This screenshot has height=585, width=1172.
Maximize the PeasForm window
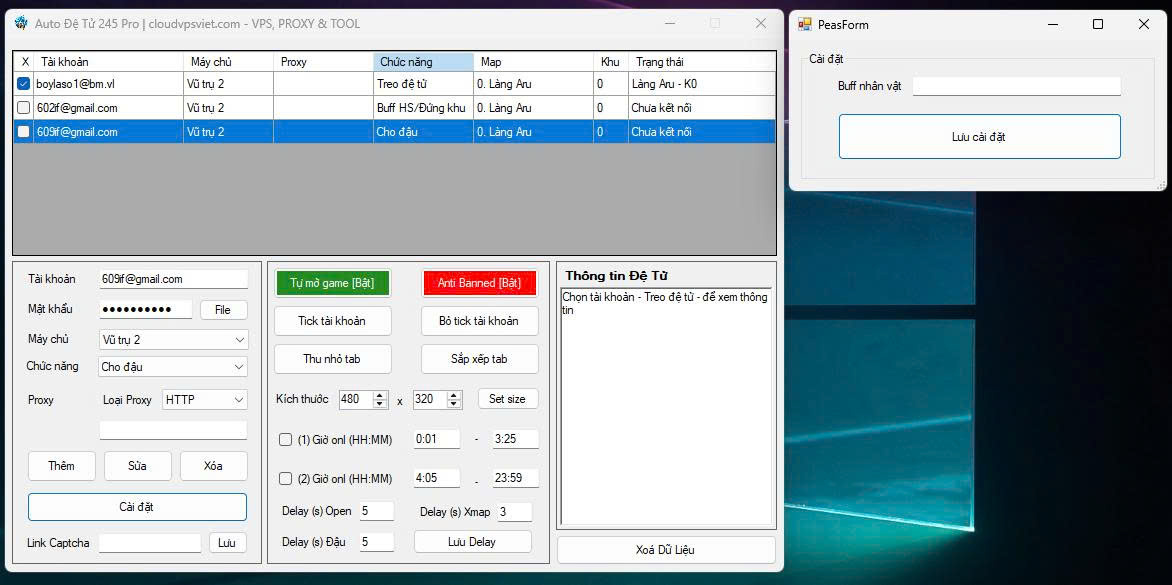[x=1097, y=24]
